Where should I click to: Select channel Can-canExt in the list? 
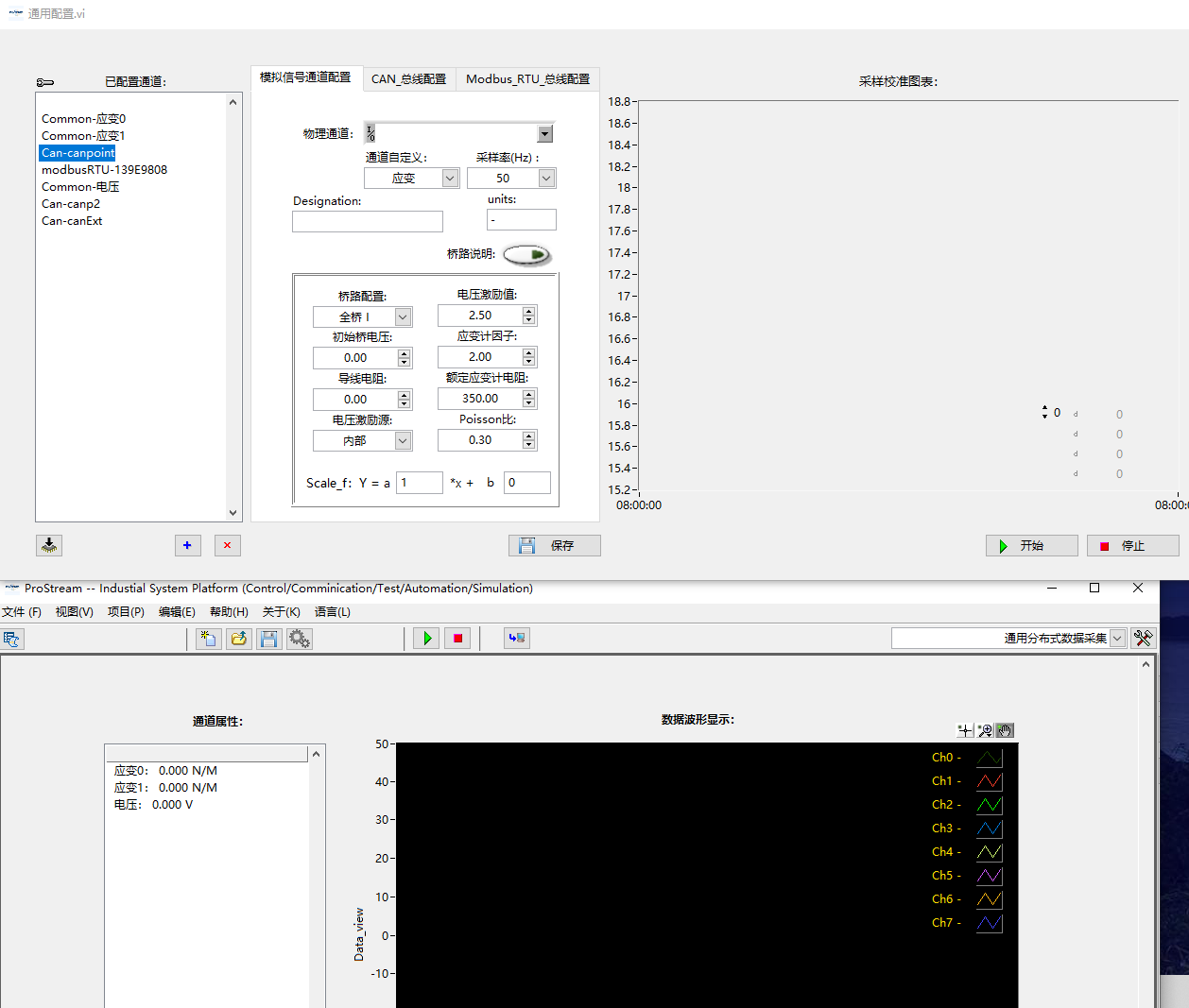pyautogui.click(x=72, y=221)
